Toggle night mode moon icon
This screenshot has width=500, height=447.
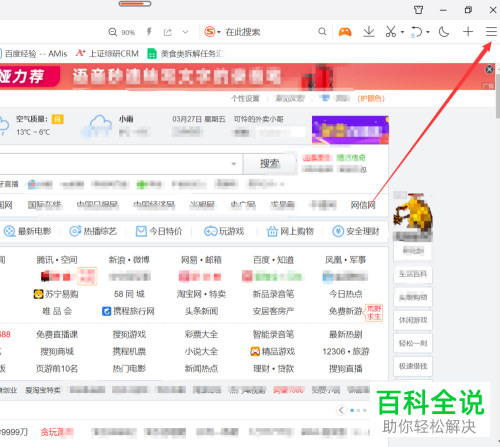444,32
